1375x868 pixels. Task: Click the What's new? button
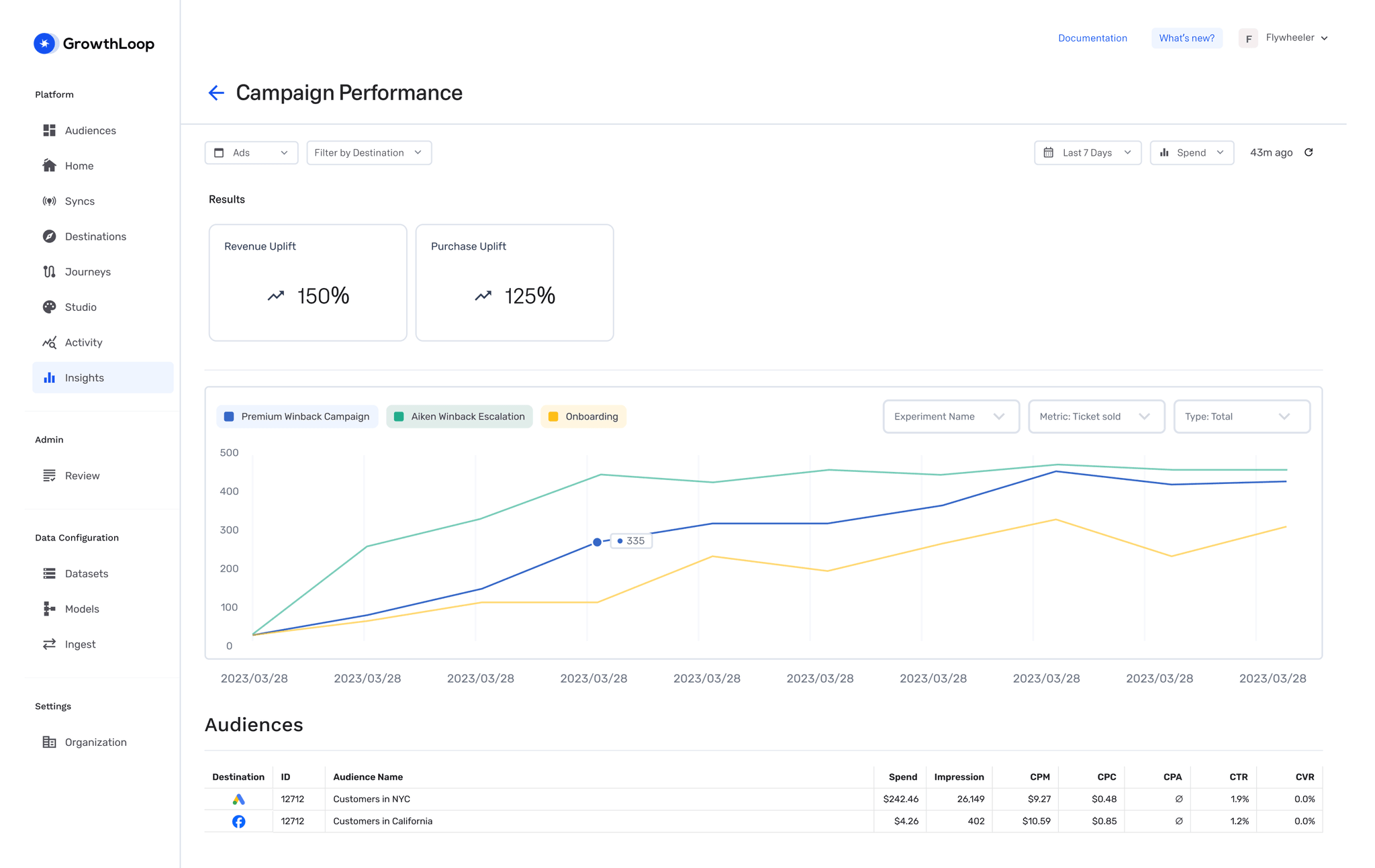click(1186, 38)
